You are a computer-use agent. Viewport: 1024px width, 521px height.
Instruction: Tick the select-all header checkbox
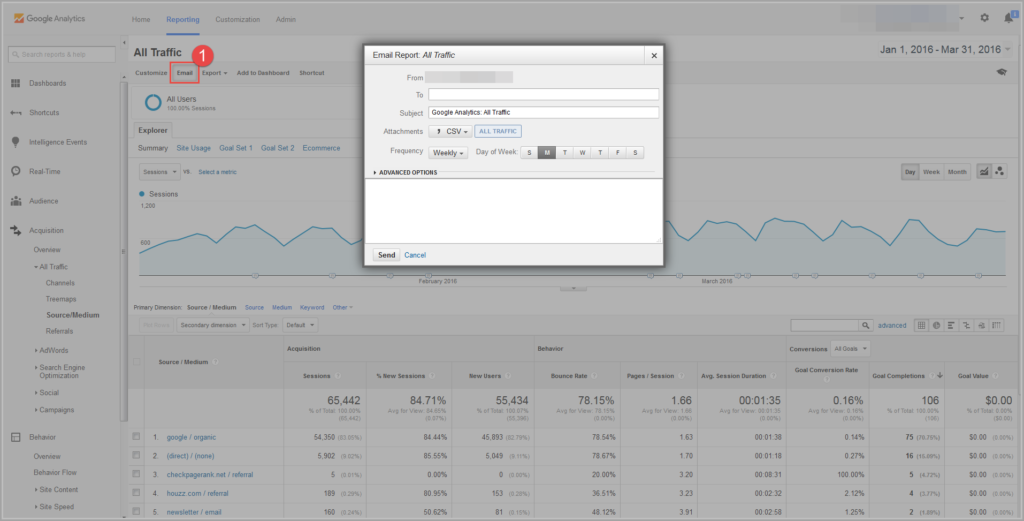click(136, 362)
